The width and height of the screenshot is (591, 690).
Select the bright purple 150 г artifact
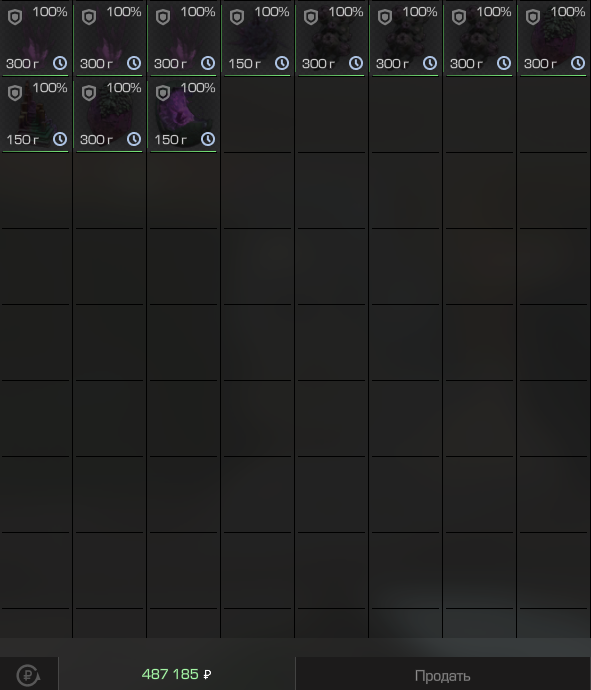pos(184,114)
